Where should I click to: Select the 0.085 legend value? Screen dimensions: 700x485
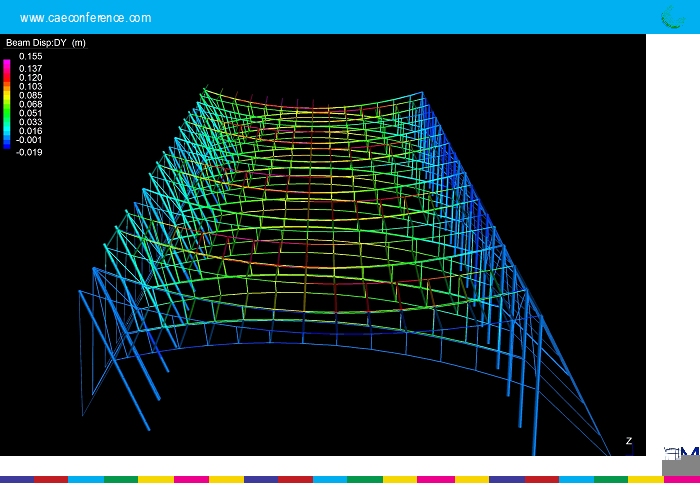click(30, 96)
